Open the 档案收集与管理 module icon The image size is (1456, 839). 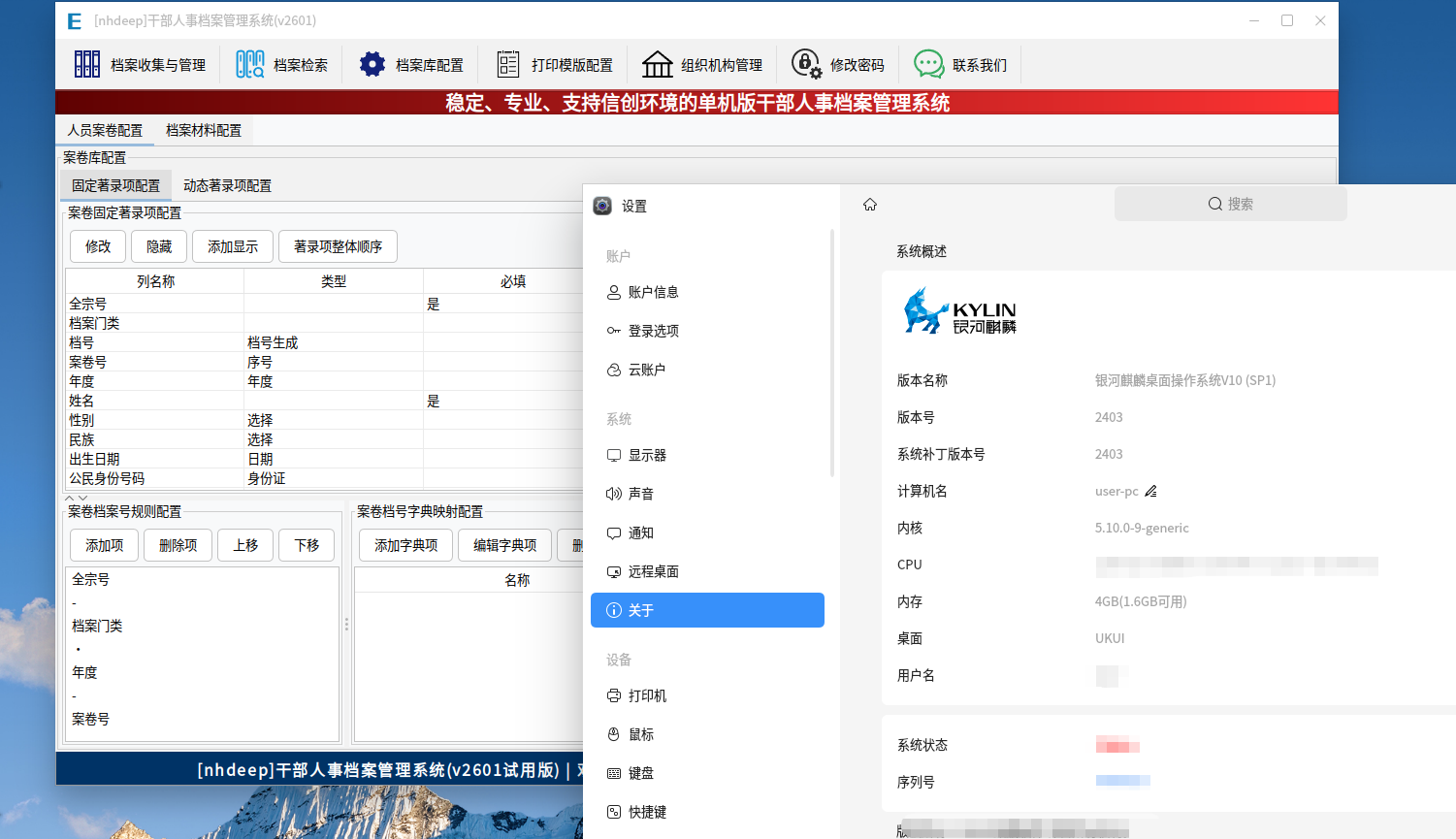pos(86,63)
